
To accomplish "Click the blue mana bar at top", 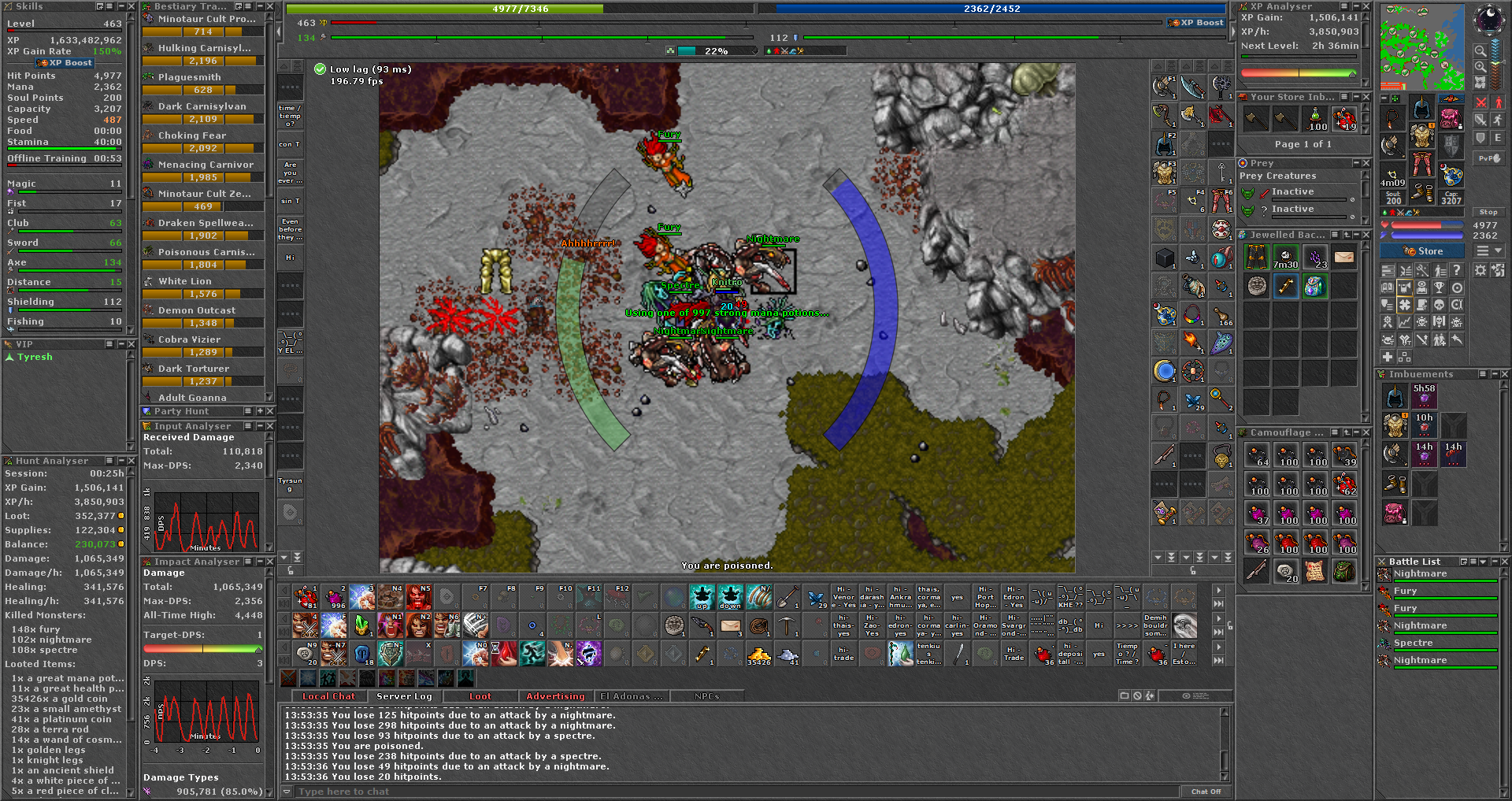I will pos(992,9).
